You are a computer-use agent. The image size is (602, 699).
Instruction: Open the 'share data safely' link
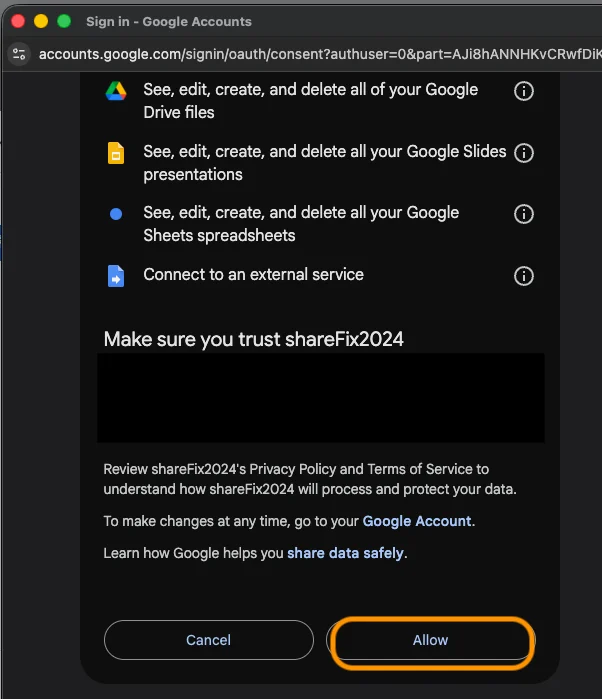point(345,553)
